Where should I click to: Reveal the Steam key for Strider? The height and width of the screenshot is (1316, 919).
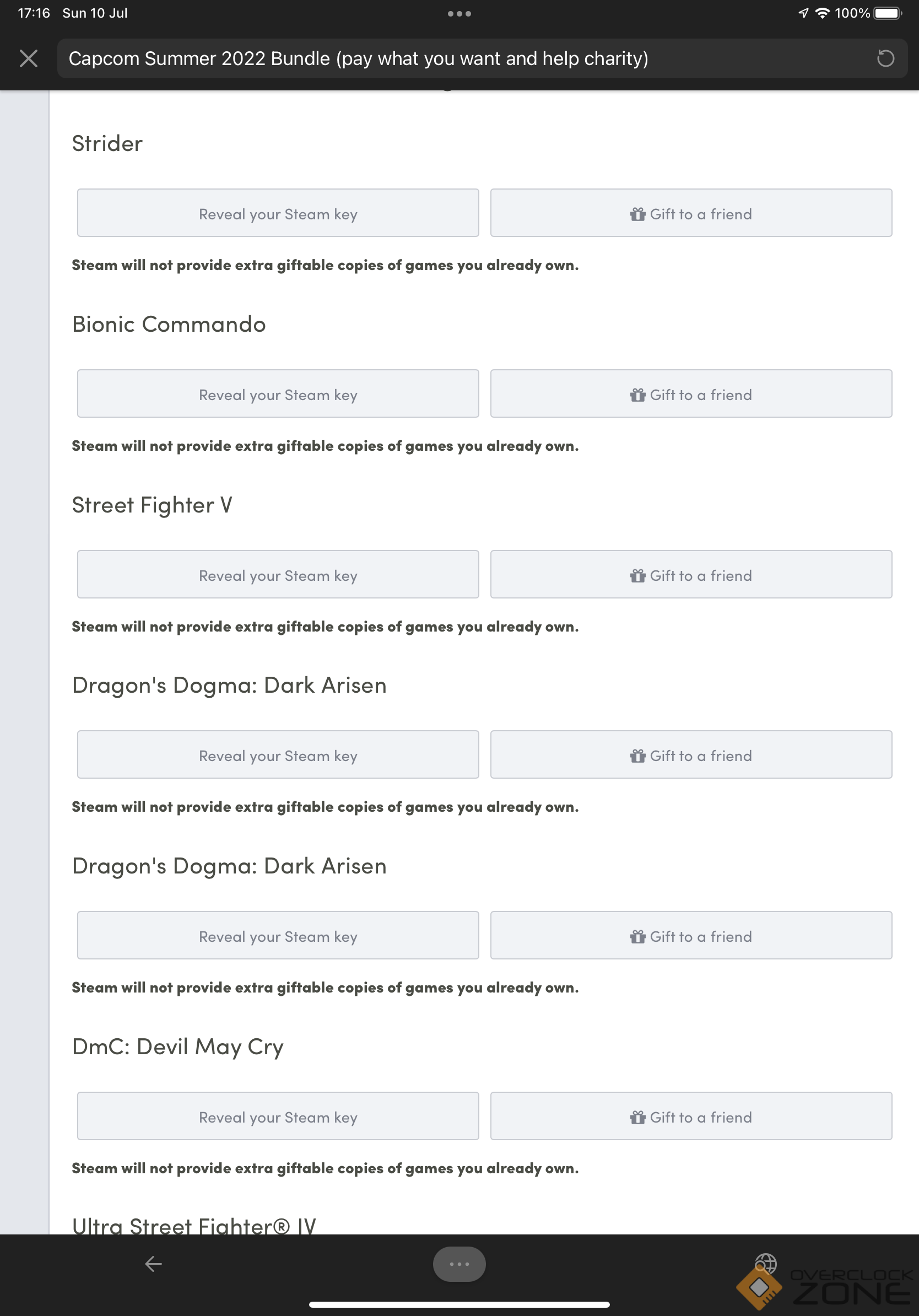[278, 213]
